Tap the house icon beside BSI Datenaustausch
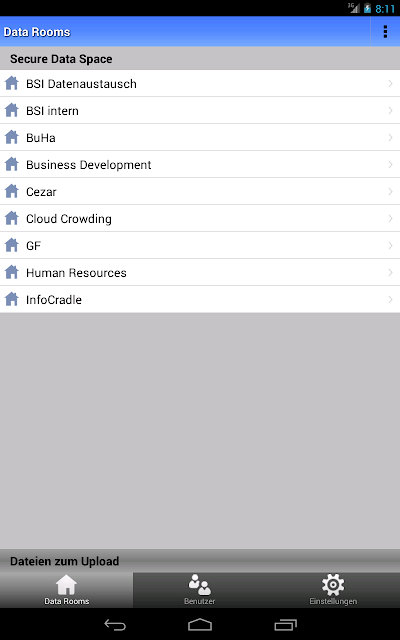This screenshot has width=400, height=640. 12,83
